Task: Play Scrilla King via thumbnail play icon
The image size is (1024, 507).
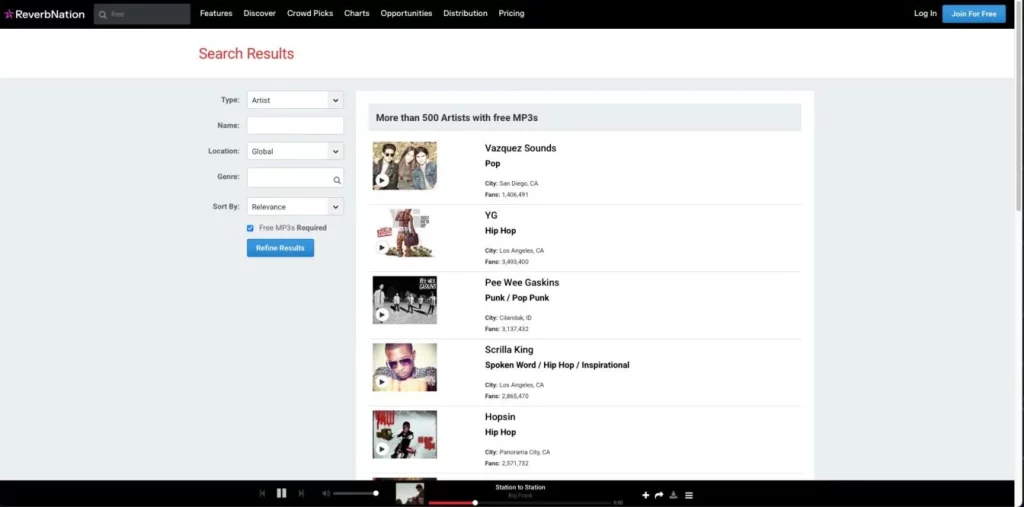Action: coord(382,382)
